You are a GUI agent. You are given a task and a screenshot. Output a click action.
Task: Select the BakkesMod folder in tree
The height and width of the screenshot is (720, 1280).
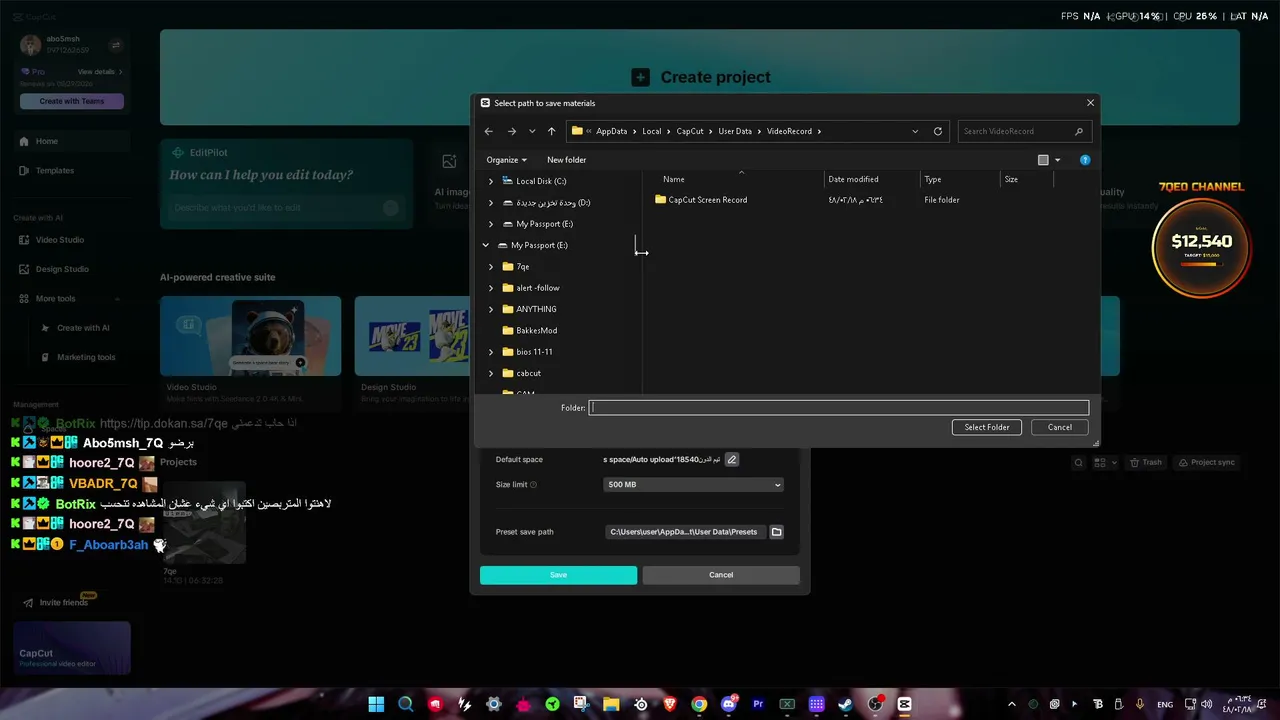537,331
